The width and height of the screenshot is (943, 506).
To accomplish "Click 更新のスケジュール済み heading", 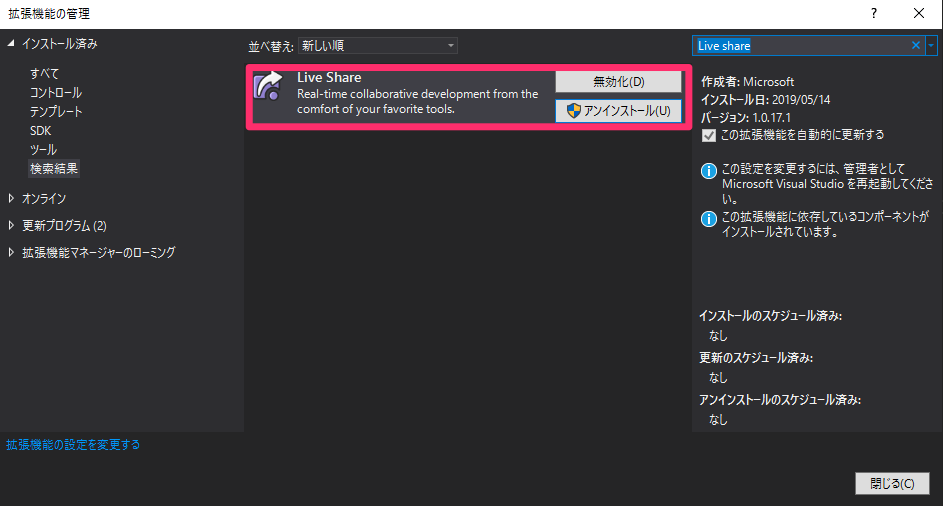I will pos(756,358).
